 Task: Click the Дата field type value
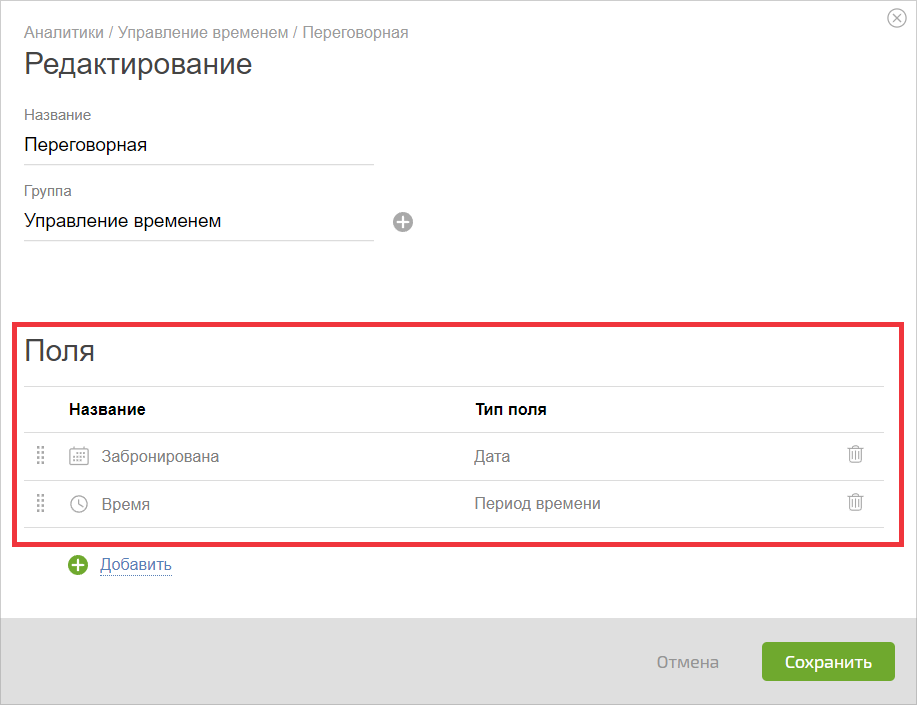click(x=492, y=456)
